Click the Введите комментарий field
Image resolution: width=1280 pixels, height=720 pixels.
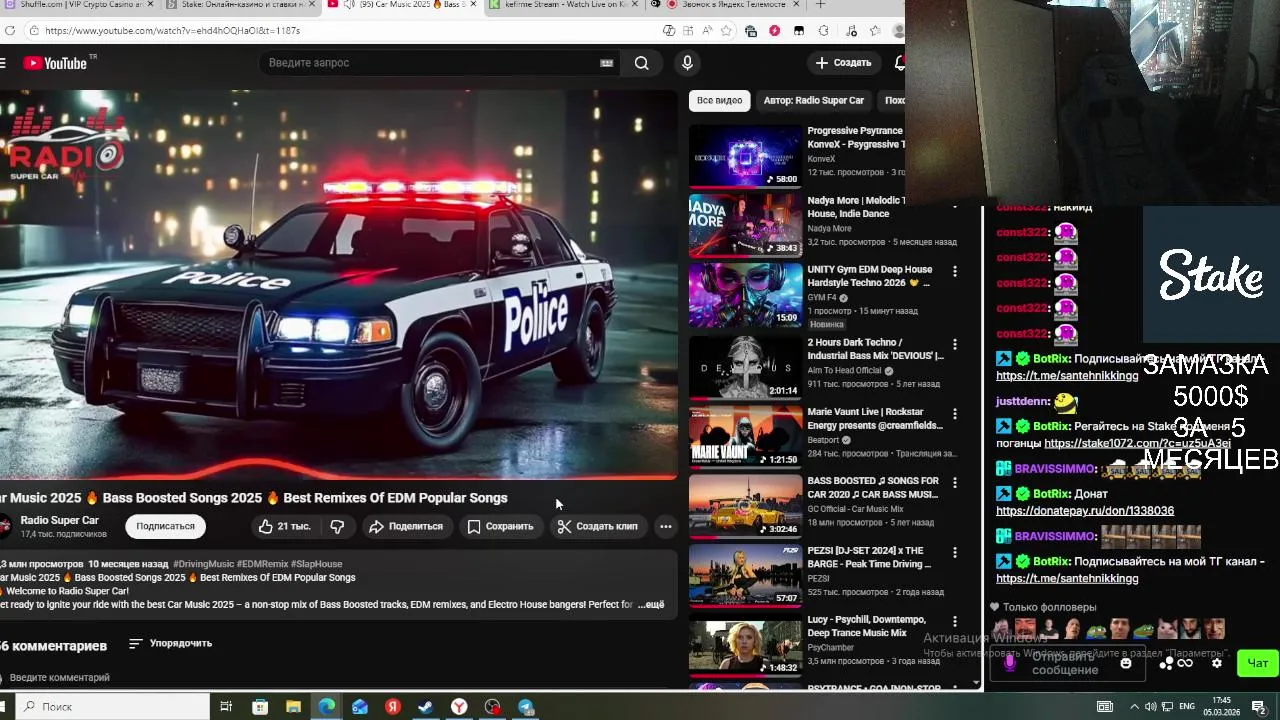60,678
